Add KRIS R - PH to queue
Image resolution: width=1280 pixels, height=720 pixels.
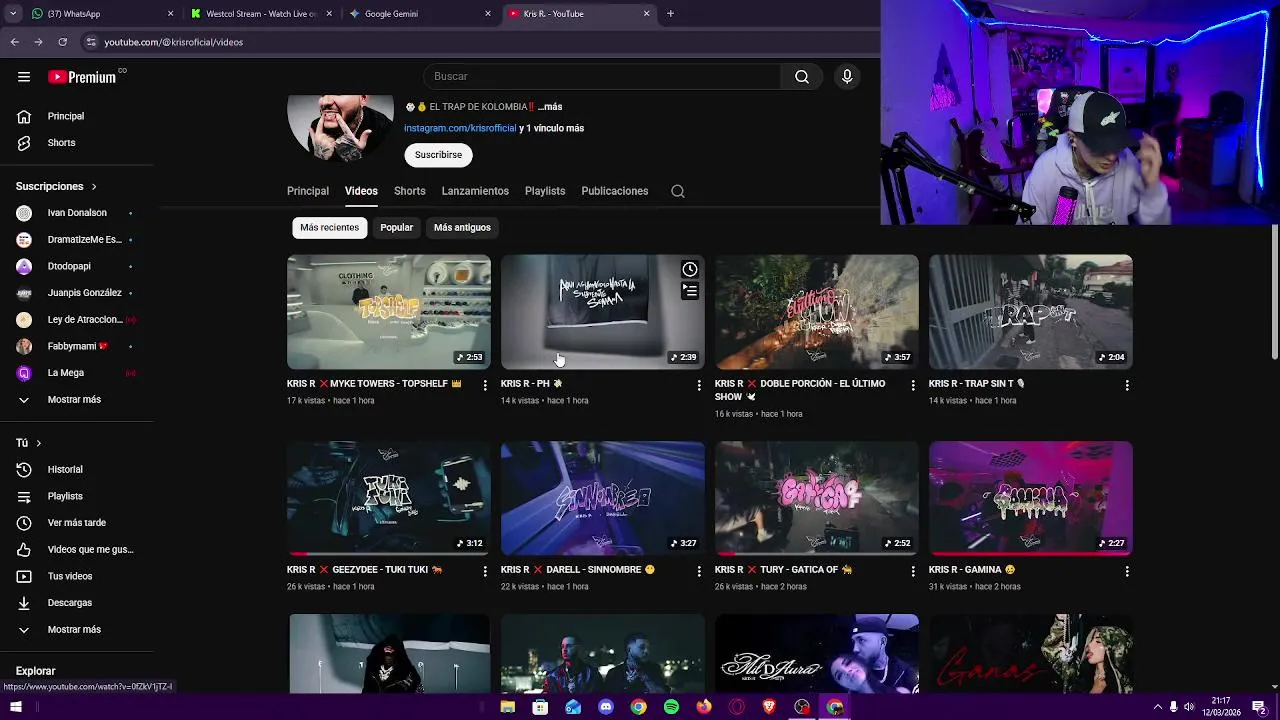(x=690, y=291)
